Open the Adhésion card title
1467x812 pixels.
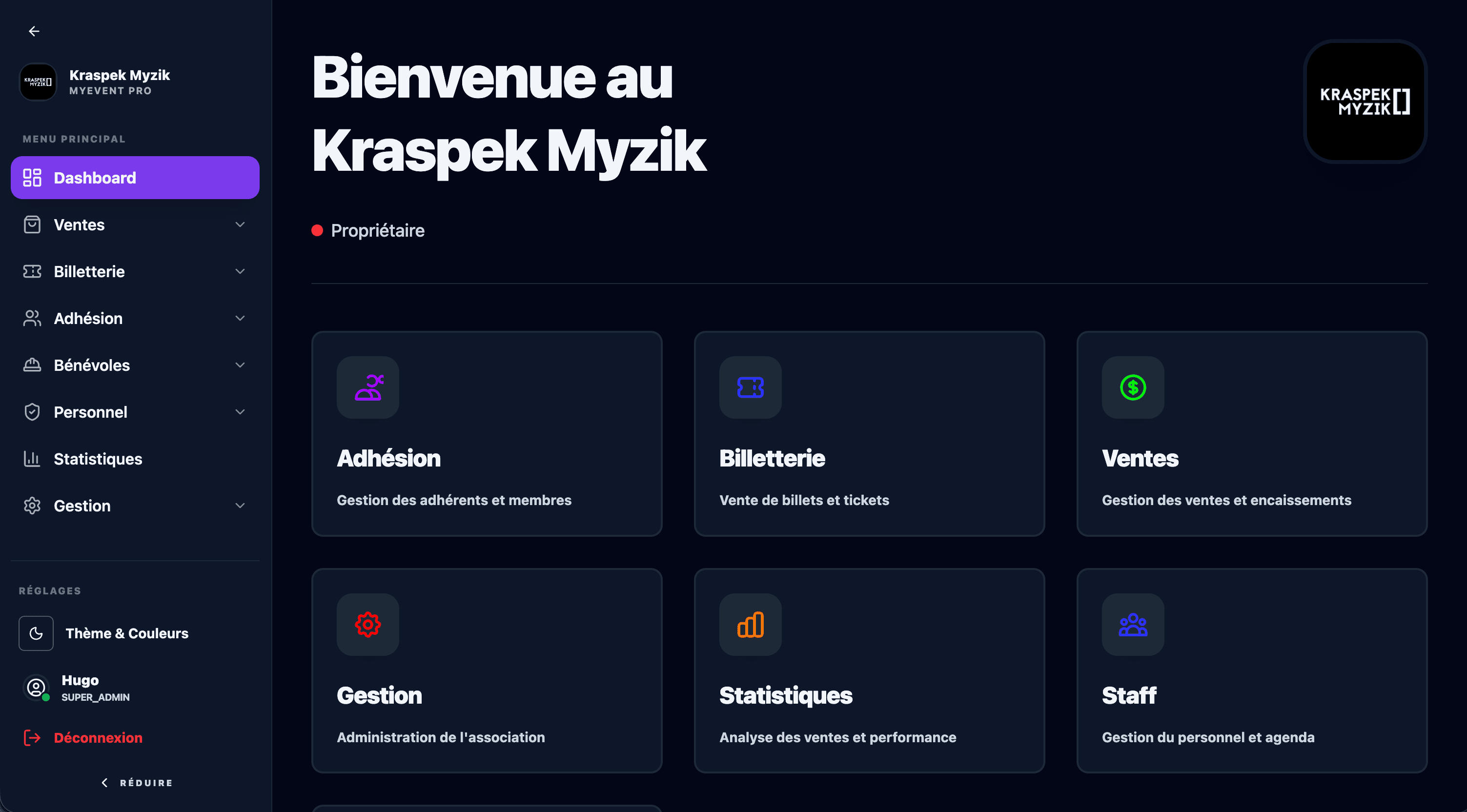[x=388, y=458]
